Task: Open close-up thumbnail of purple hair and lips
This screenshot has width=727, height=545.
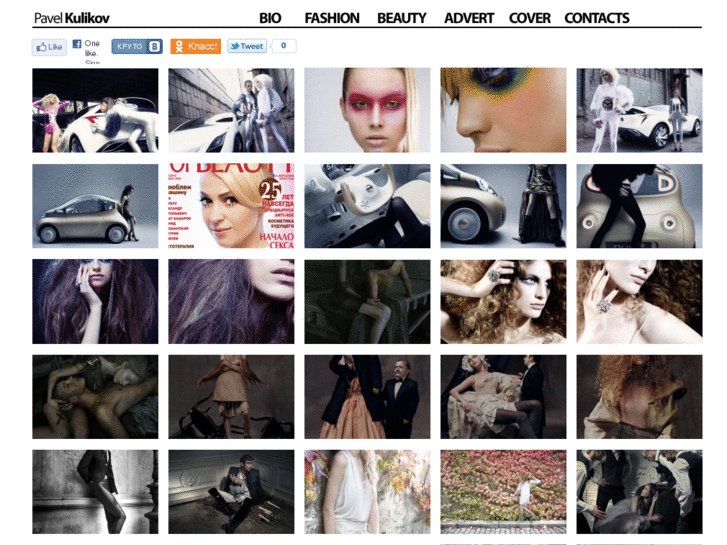Action: click(231, 301)
